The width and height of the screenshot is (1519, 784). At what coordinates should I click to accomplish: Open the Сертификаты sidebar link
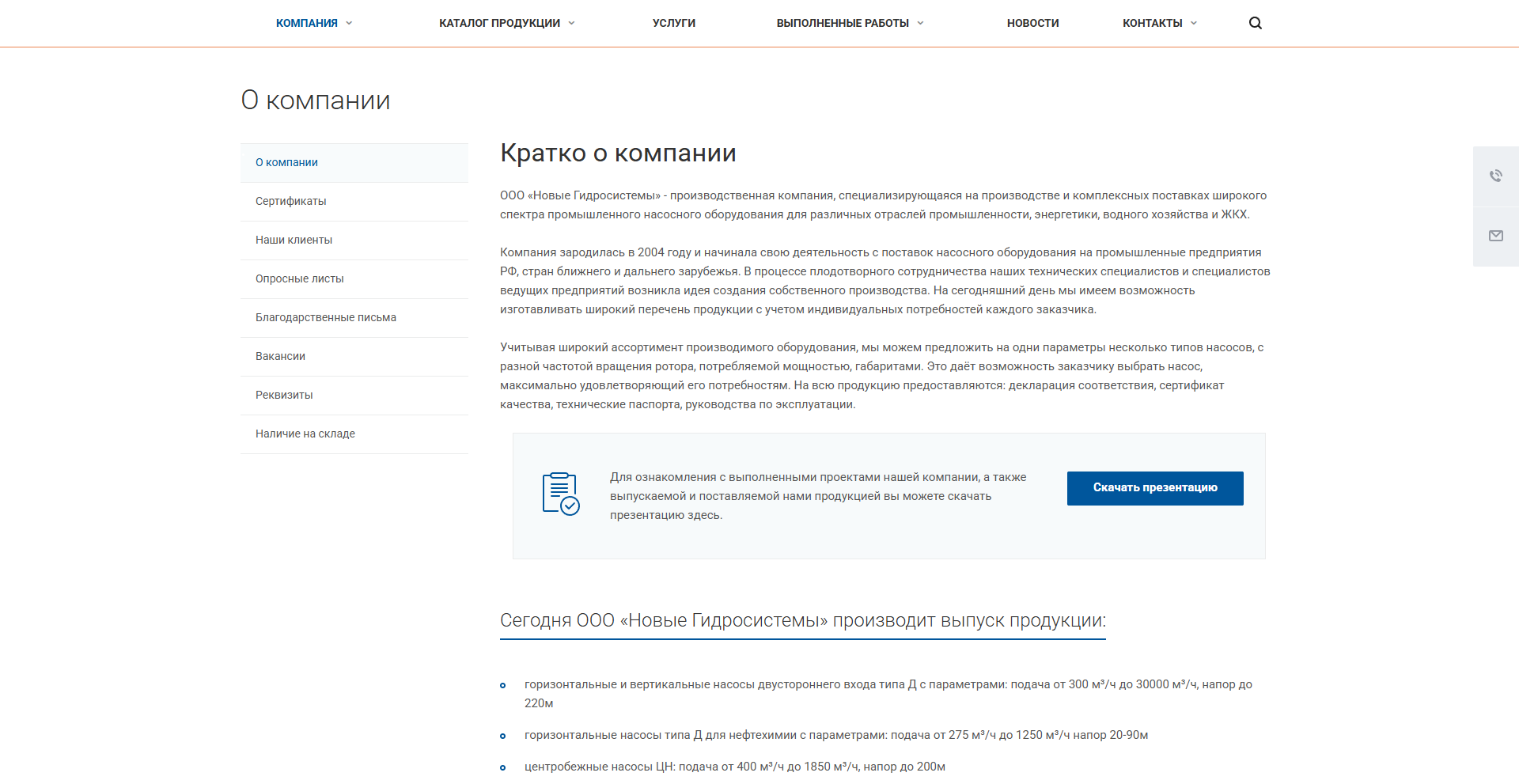(x=290, y=201)
